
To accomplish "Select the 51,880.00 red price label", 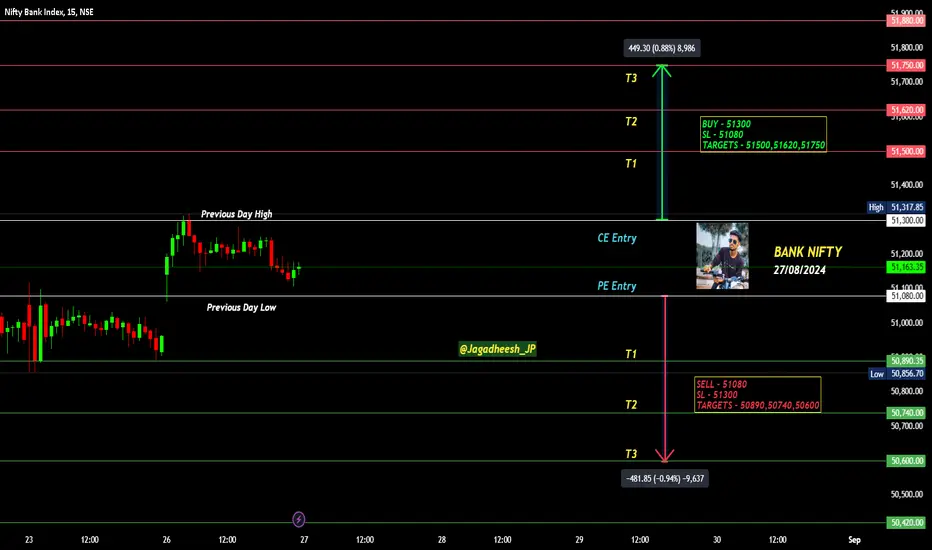I will 906,21.
